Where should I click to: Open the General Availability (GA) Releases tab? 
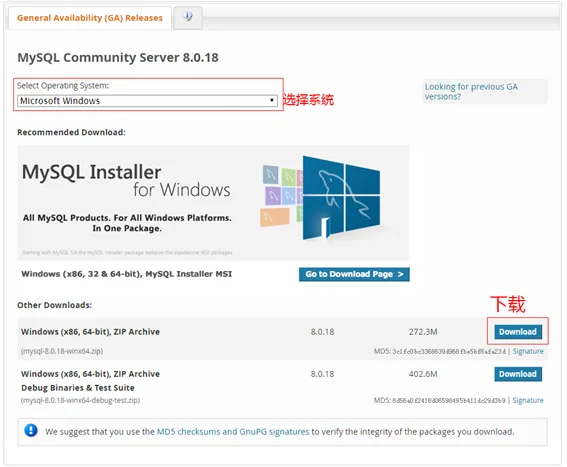tap(90, 18)
